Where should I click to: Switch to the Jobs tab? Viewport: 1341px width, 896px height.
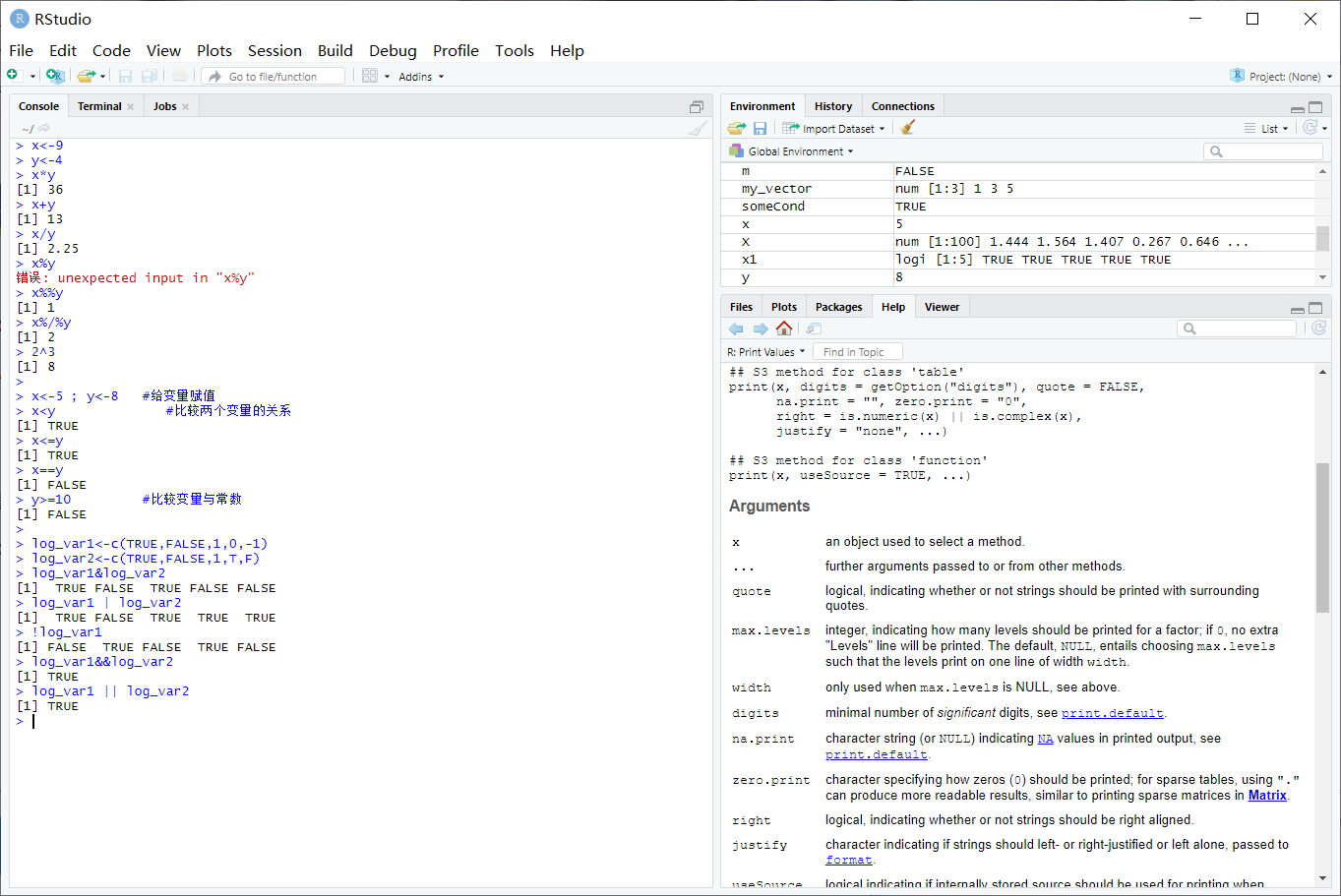164,106
